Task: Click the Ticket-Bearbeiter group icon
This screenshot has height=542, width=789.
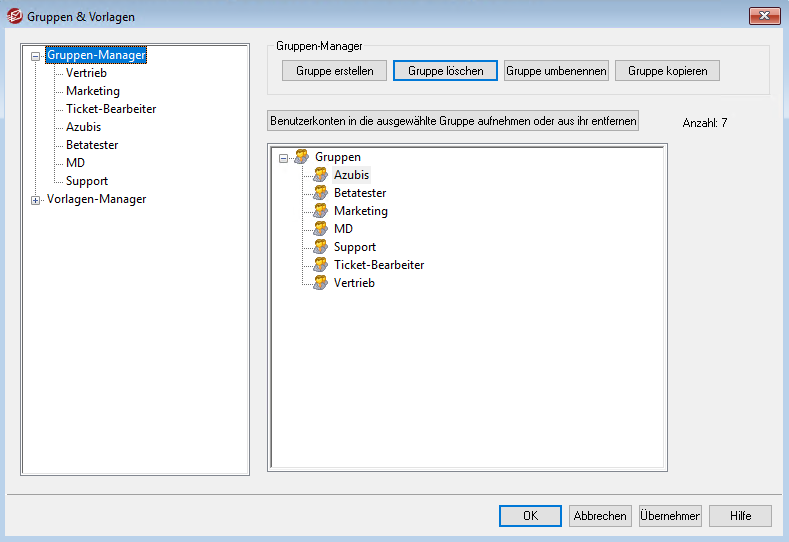Action: click(320, 265)
